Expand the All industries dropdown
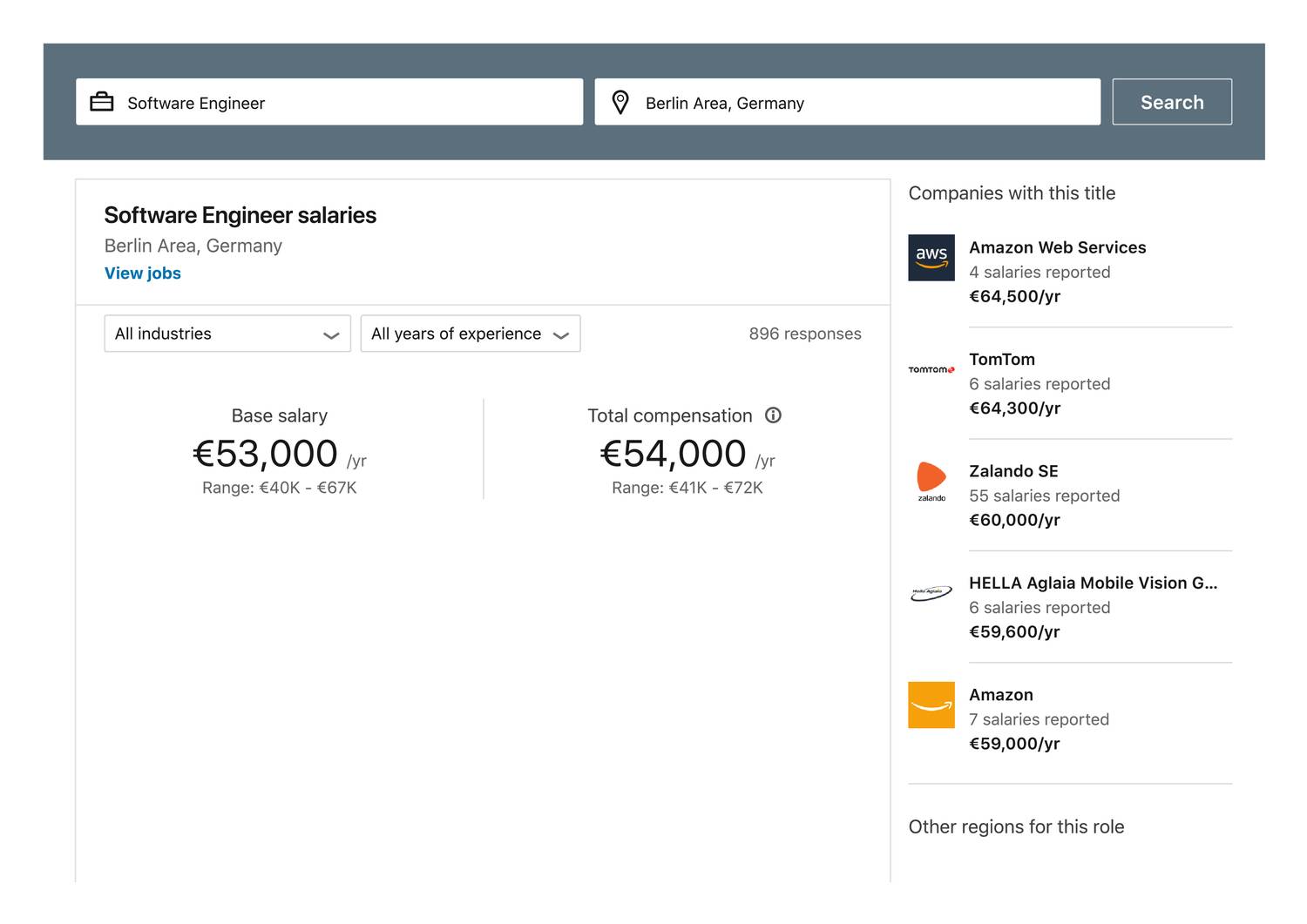The image size is (1307, 924). click(227, 334)
